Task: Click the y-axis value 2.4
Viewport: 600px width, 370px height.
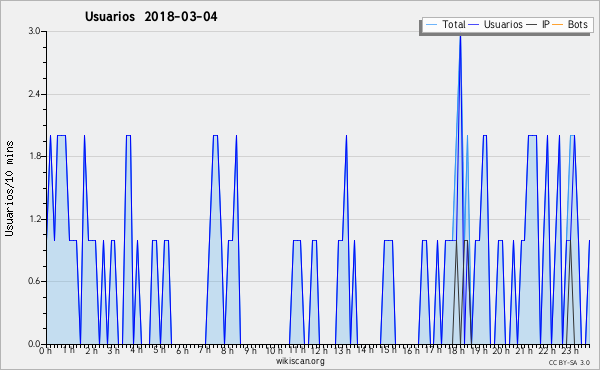Action: 34,94
